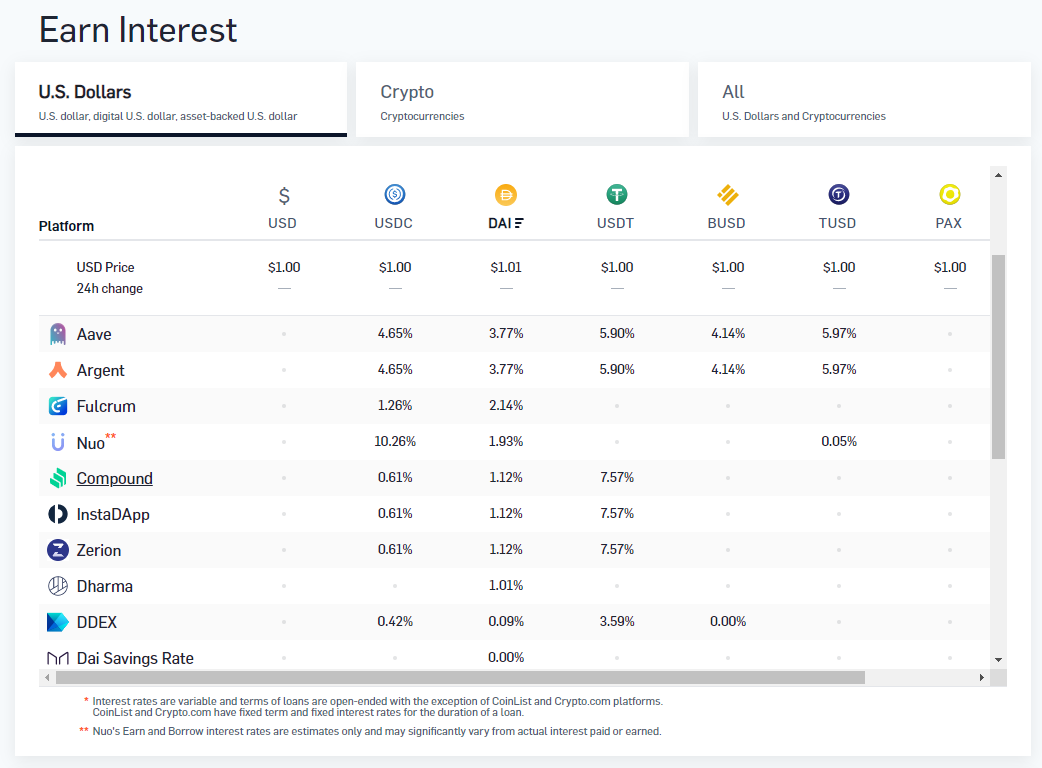Click the vertical scrollbar up arrow
Screen dimensions: 1042x768
click(x=998, y=175)
